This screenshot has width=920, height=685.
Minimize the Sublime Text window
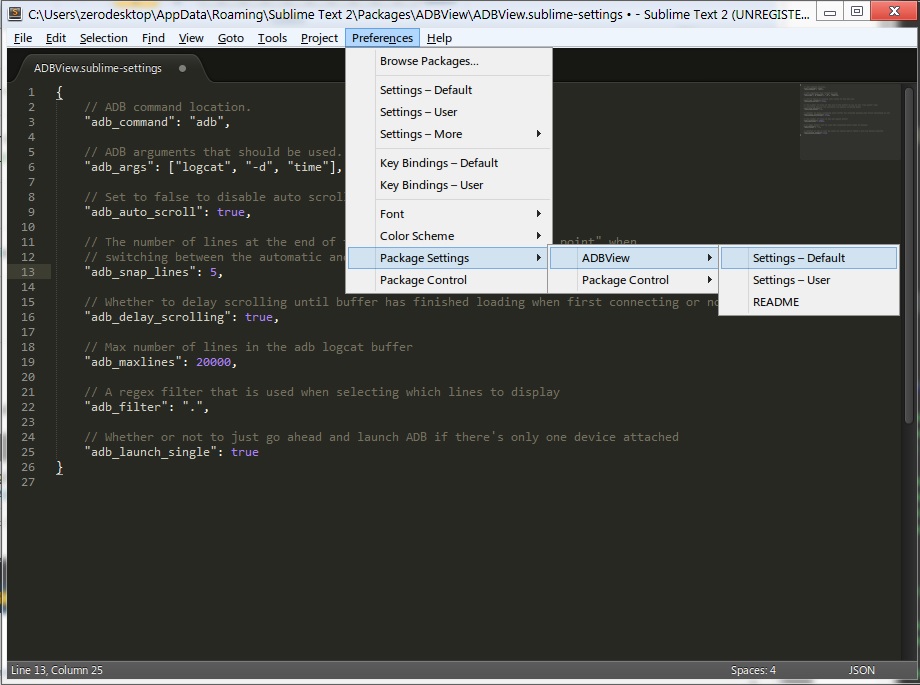830,12
